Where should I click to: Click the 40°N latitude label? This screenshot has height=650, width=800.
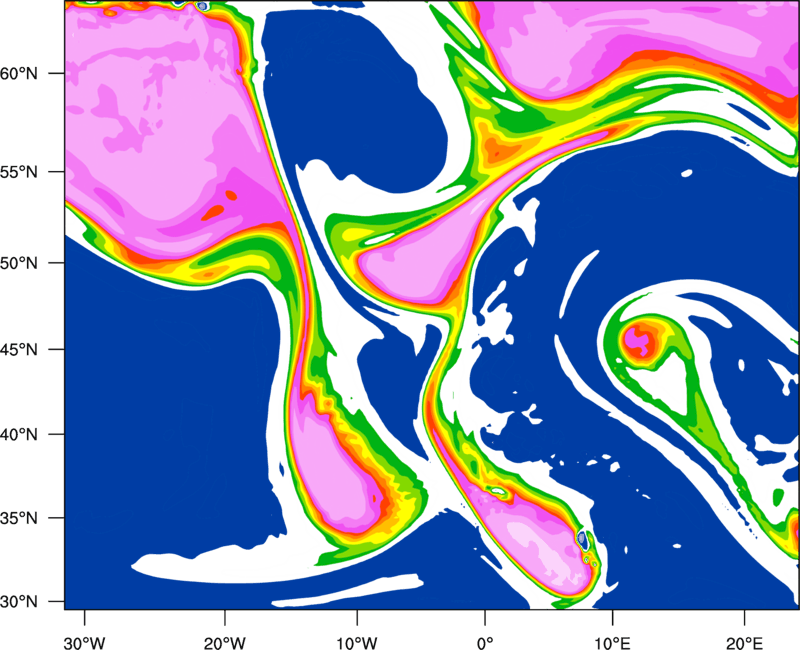pos(19,435)
